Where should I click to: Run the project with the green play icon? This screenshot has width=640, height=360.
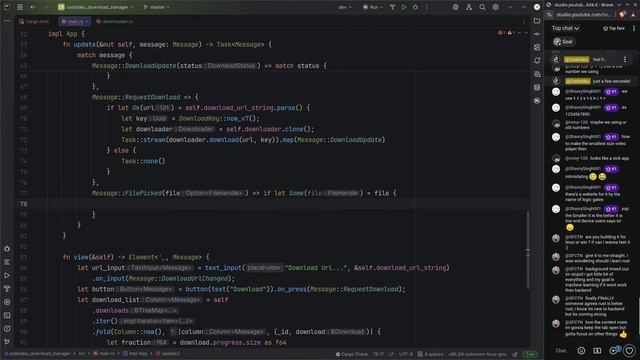click(404, 7)
